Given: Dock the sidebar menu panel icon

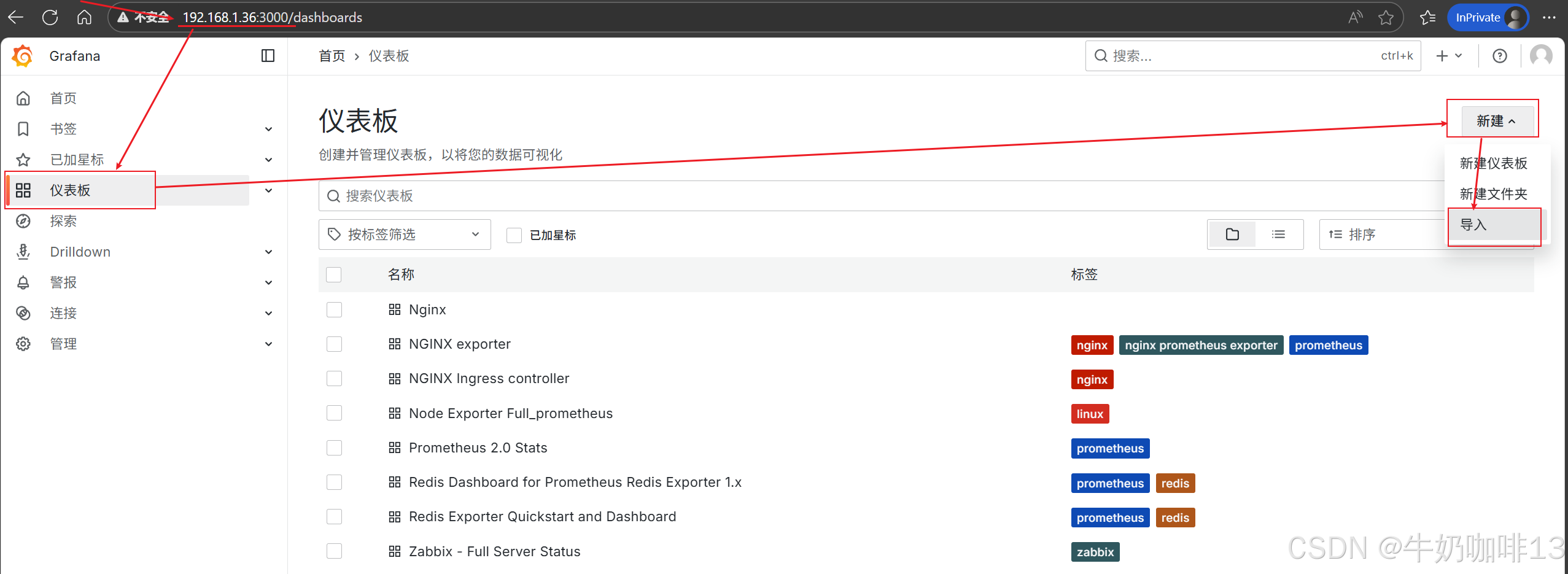Looking at the screenshot, I should [x=268, y=56].
